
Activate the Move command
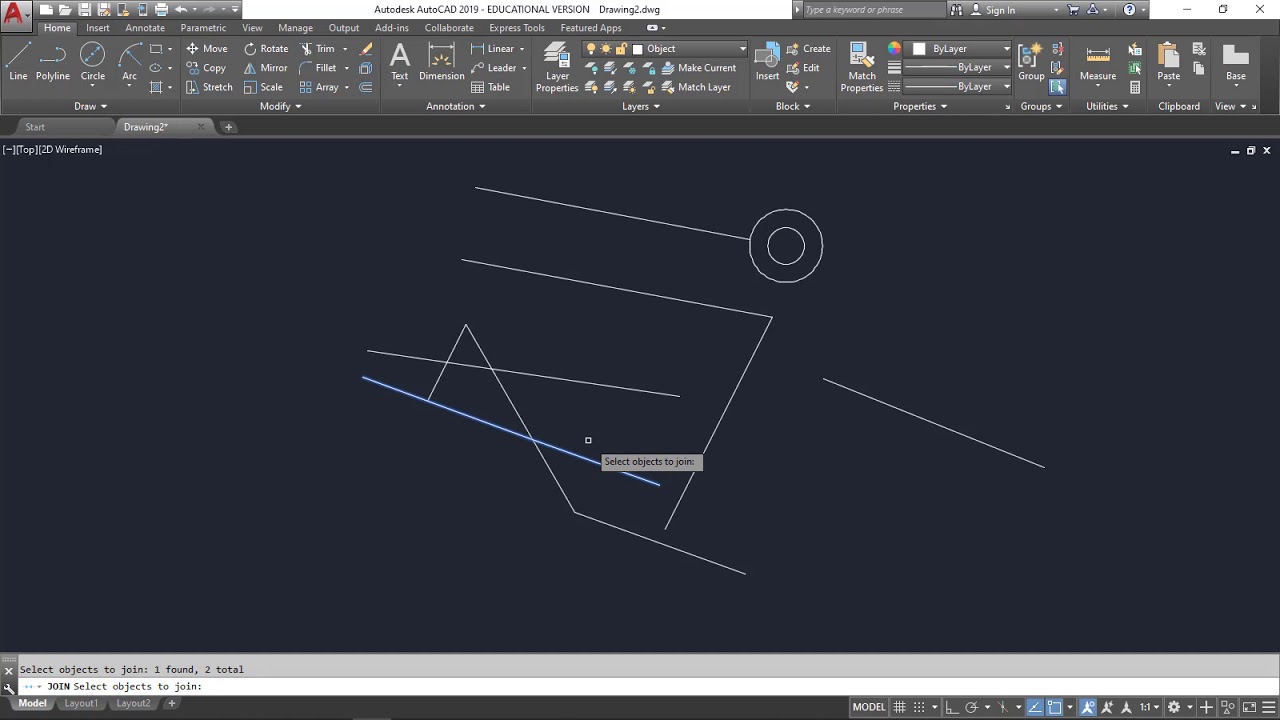pos(206,49)
